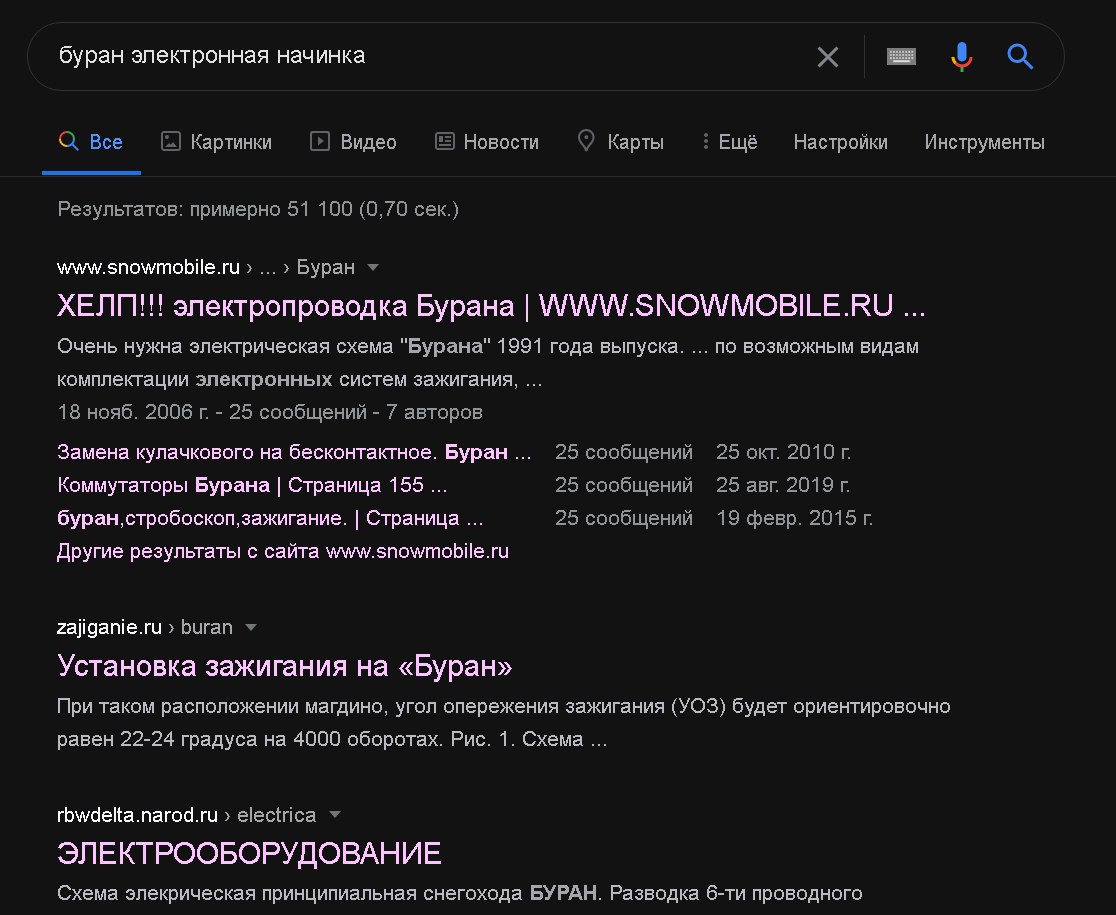Screen dimensions: 1116x915
Task: Click the date 25 окт. 2010 г.
Action: 784,452
